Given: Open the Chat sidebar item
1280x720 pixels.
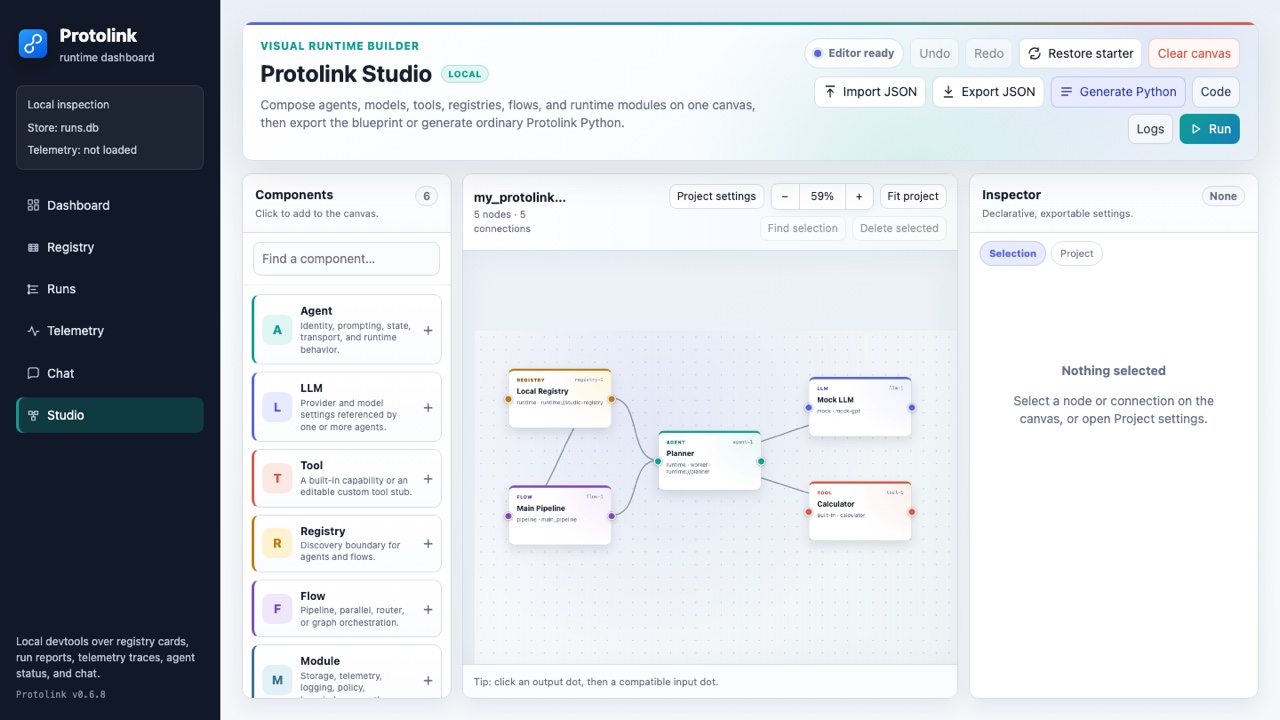Looking at the screenshot, I should (110, 373).
